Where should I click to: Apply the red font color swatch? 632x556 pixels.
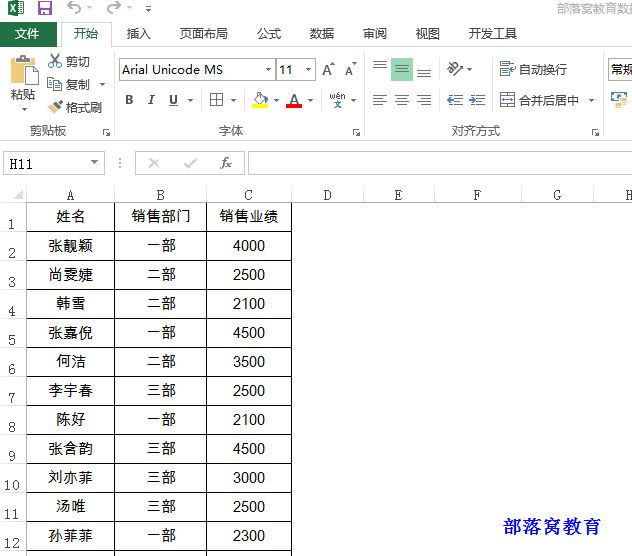[x=294, y=100]
